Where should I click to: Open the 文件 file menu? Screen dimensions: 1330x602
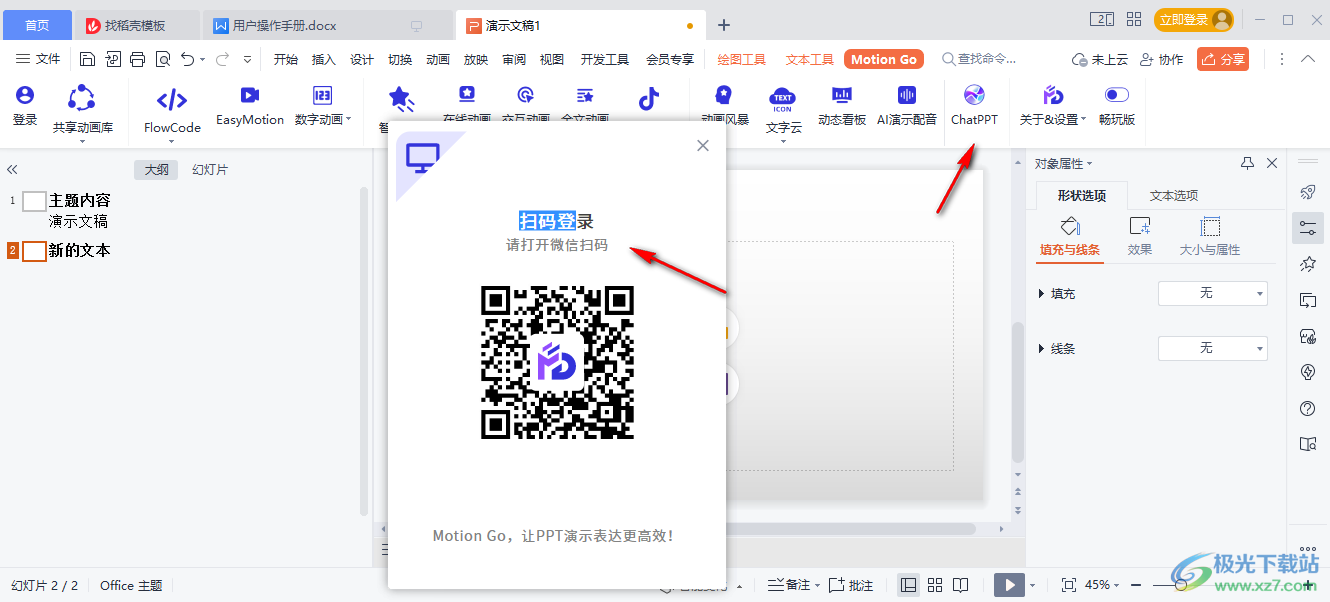[38, 59]
